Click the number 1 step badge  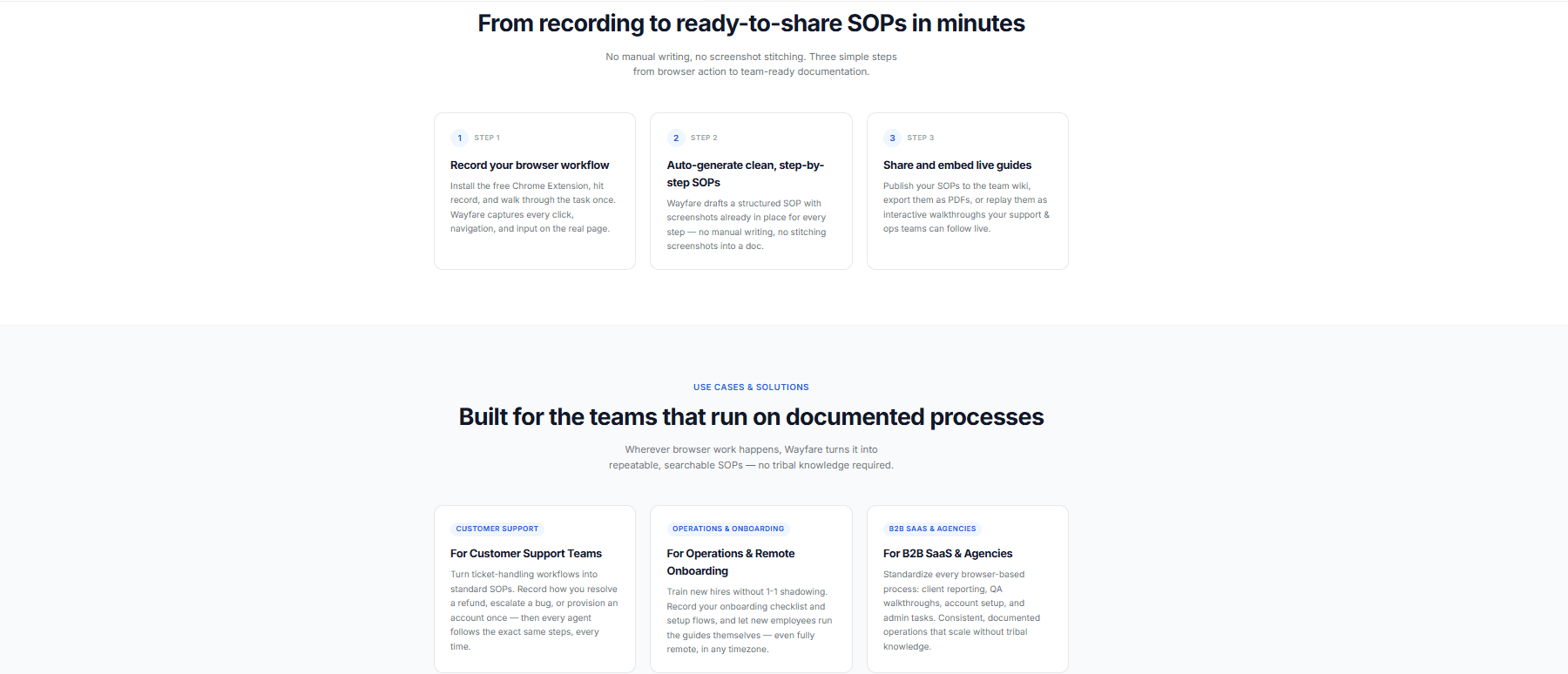[x=459, y=138]
